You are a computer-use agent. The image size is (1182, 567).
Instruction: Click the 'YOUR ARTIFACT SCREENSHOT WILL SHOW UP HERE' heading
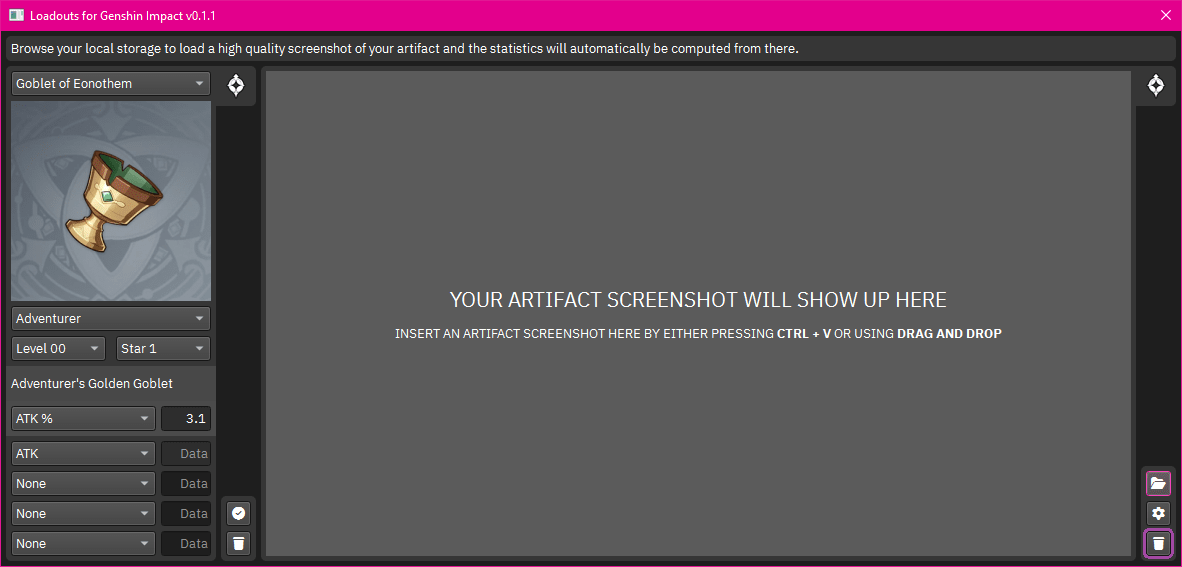tap(698, 299)
